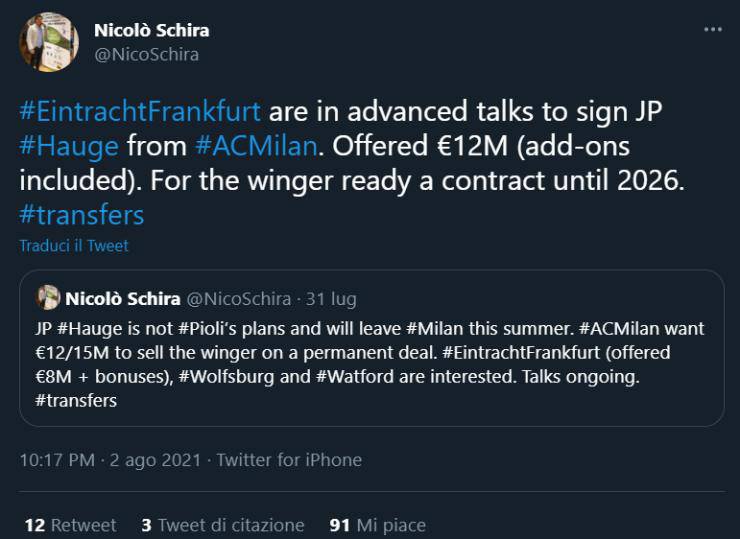Click the @NicoSchira handle under the name
740x539 pixels.
[x=146, y=55]
